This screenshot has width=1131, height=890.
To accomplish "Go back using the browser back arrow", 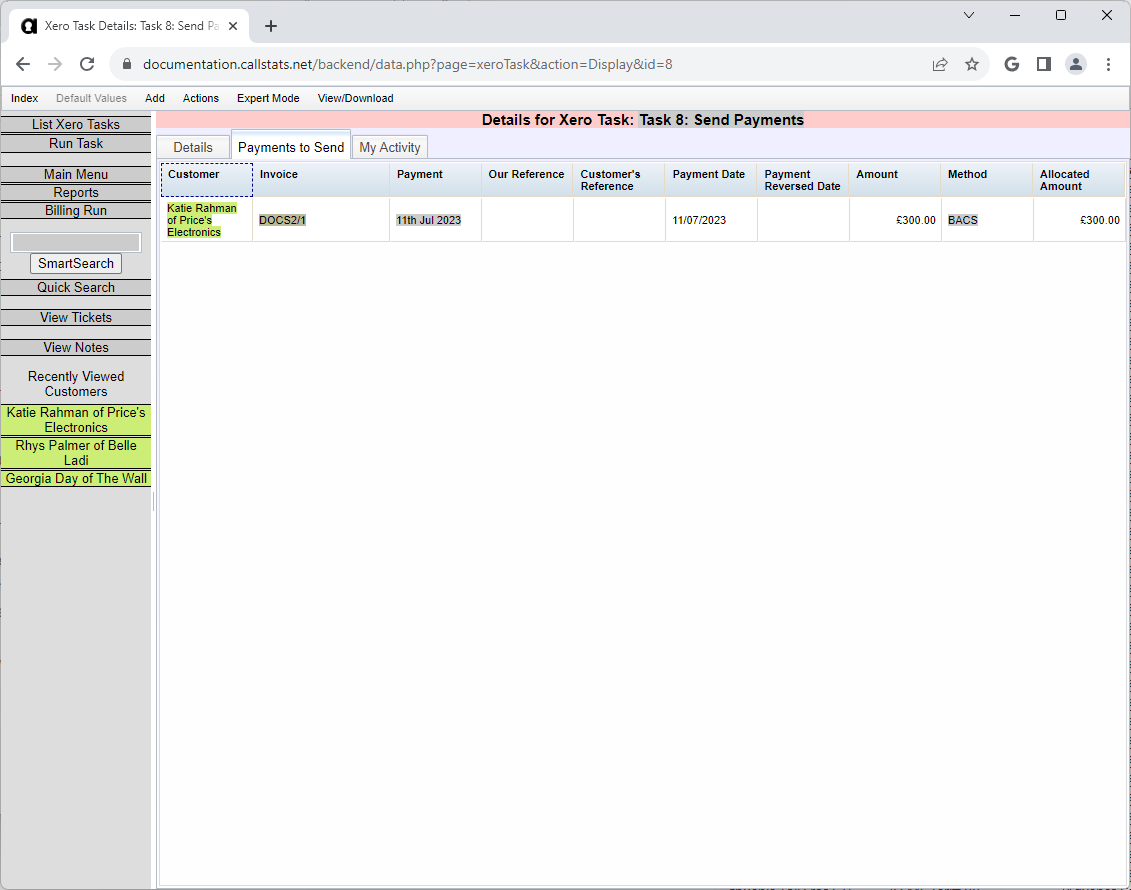I will pyautogui.click(x=23, y=64).
